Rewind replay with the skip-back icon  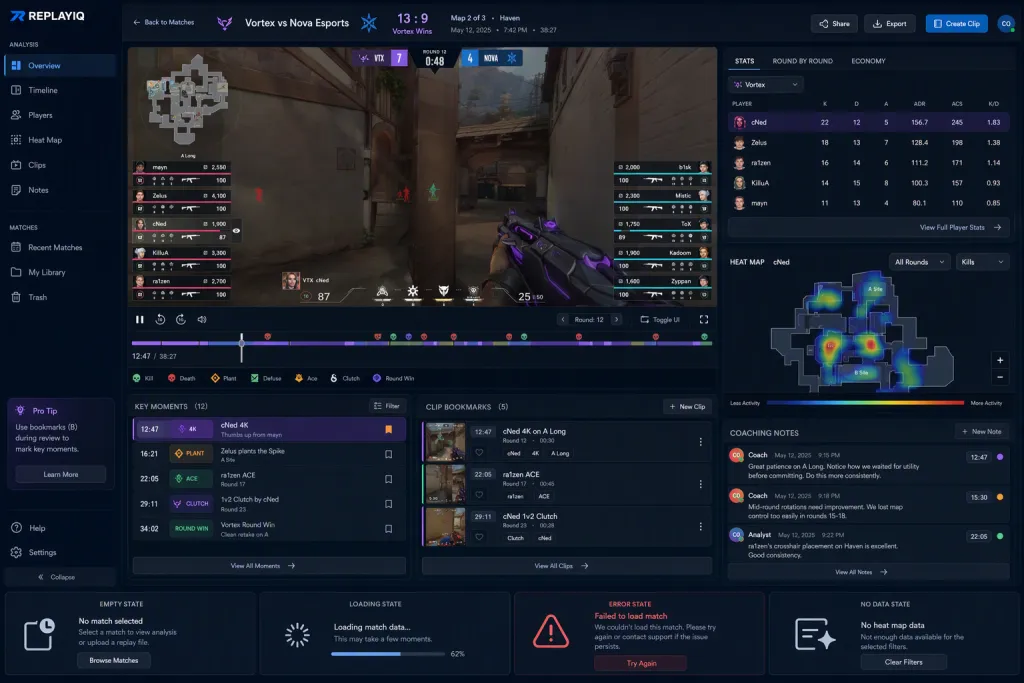click(160, 319)
